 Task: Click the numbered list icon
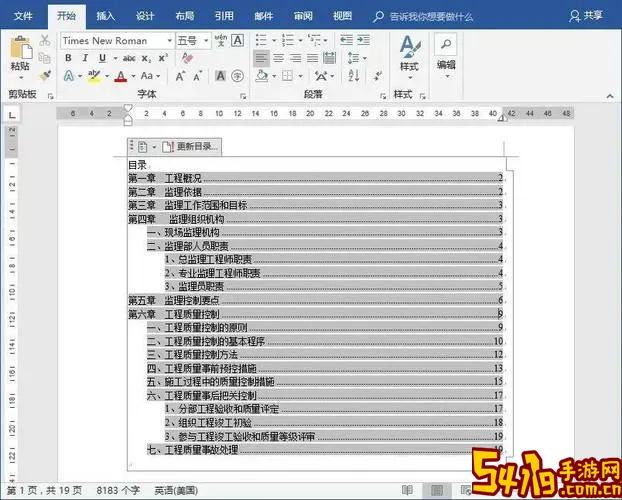tap(288, 40)
